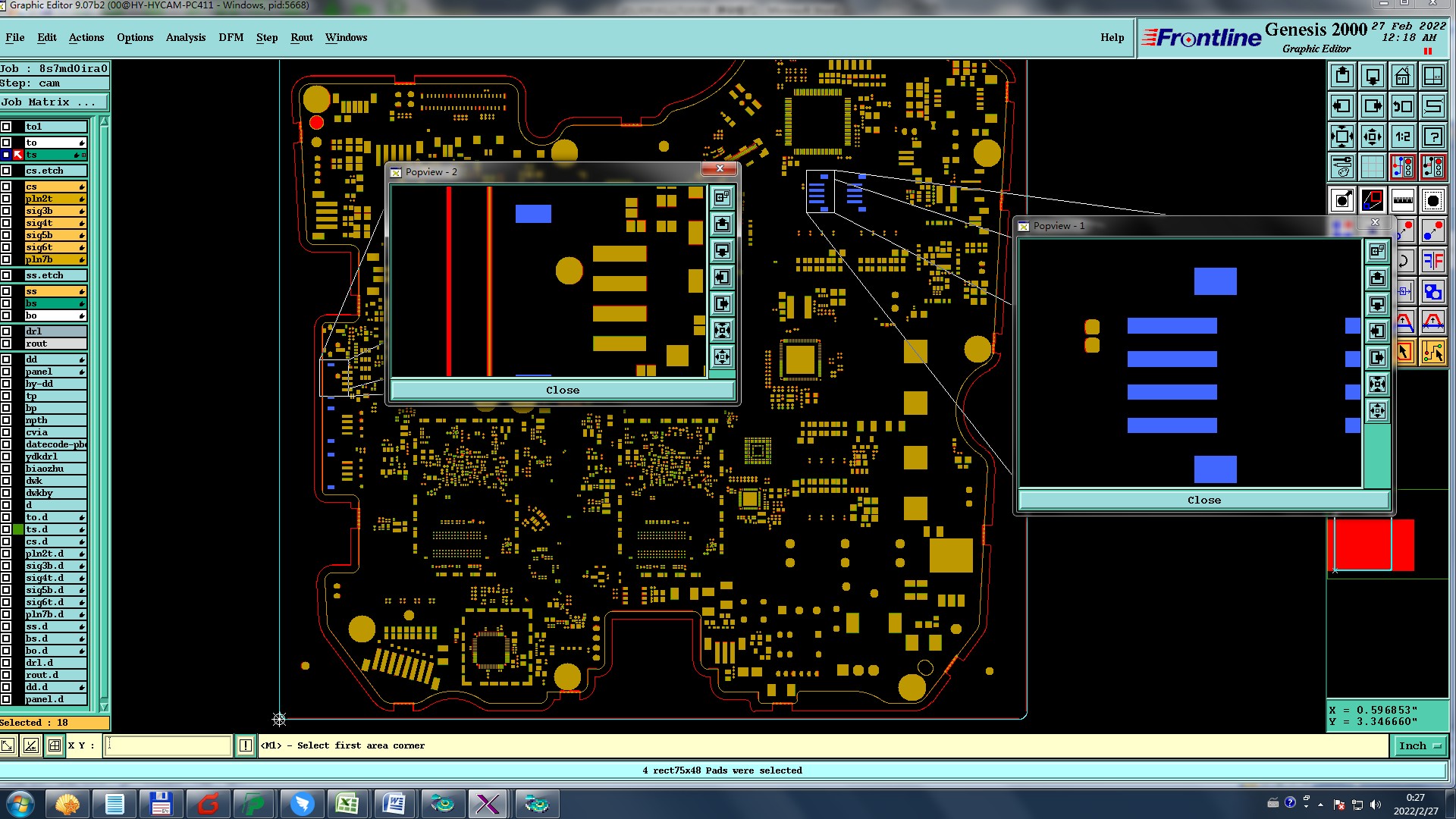This screenshot has width=1456, height=819.
Task: Click the wrench and palette settings icon
Action: [1341, 167]
